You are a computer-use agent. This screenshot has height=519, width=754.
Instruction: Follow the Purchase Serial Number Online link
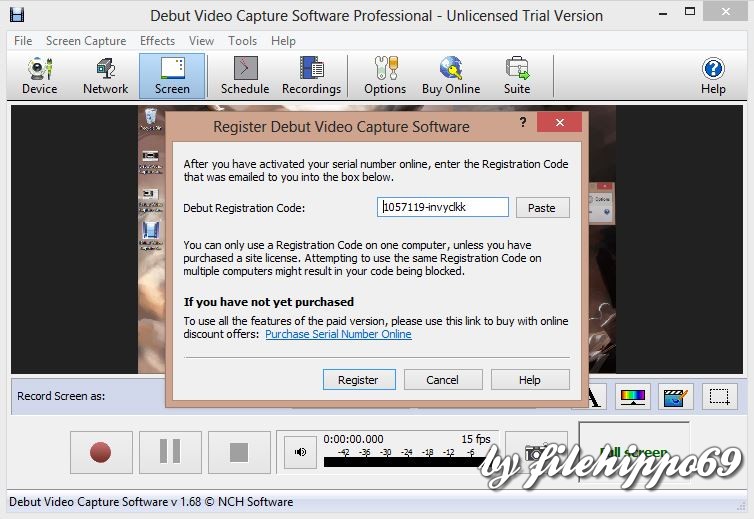(x=338, y=334)
